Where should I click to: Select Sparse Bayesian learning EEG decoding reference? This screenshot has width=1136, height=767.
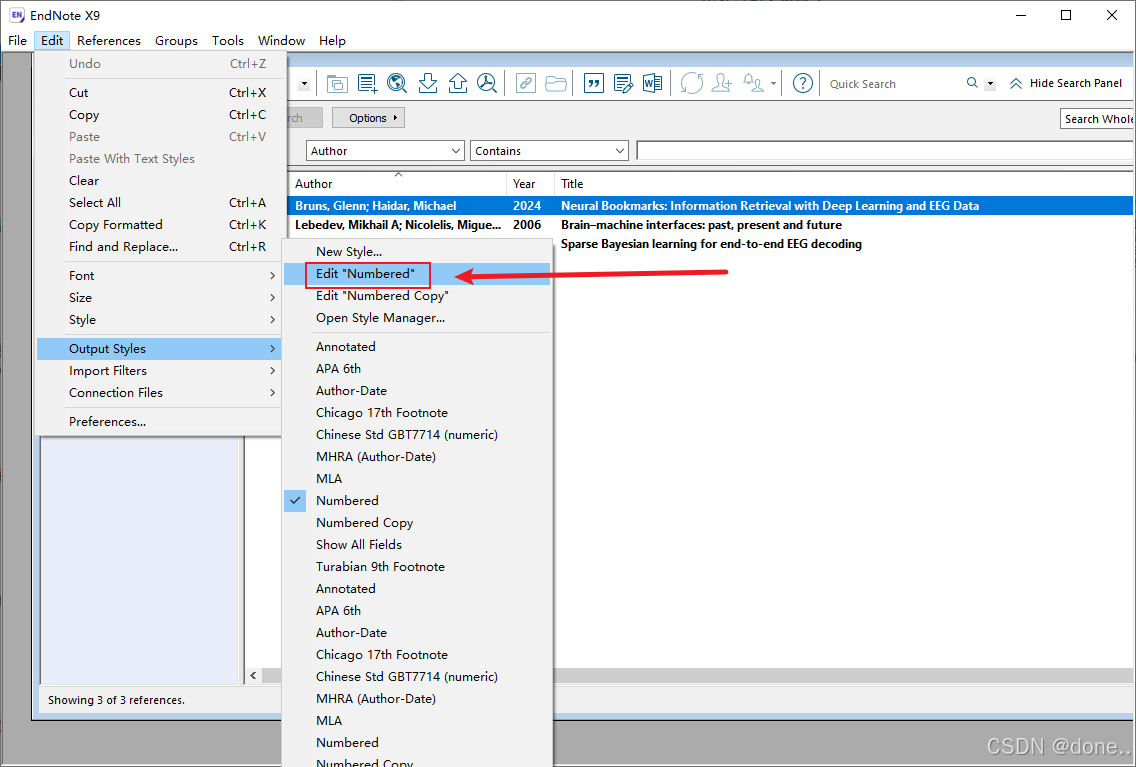[711, 244]
